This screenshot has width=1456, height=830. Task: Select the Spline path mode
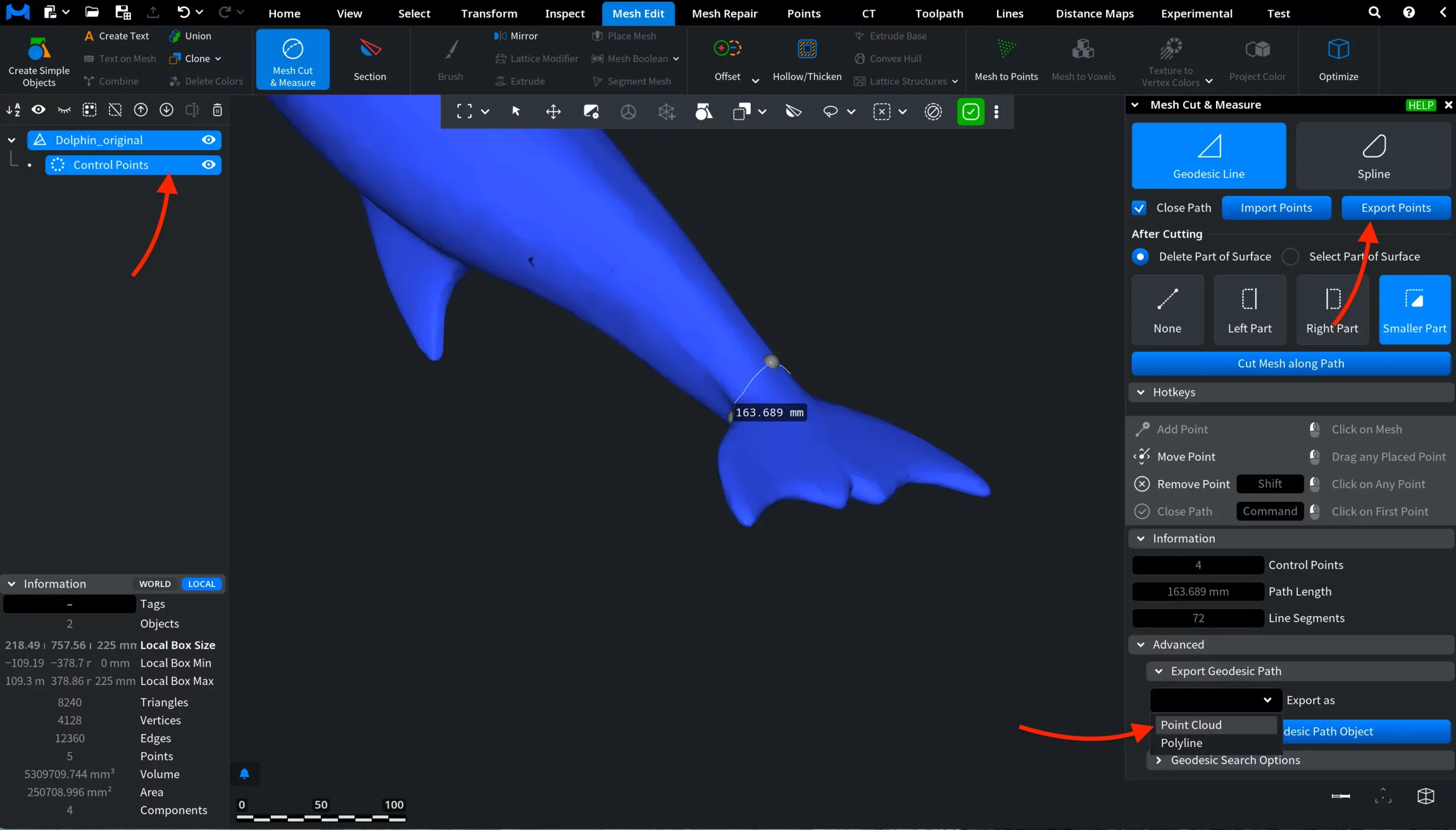(1373, 155)
